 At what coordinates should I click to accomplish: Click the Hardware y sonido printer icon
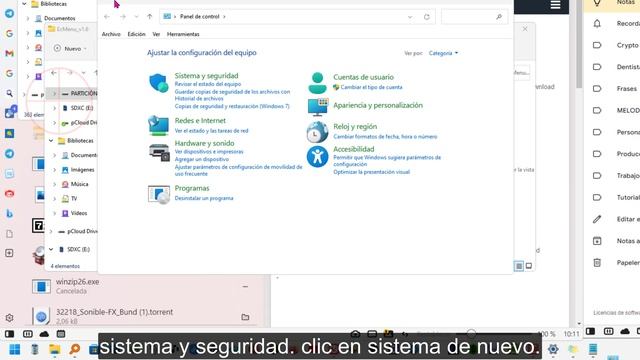click(x=159, y=152)
